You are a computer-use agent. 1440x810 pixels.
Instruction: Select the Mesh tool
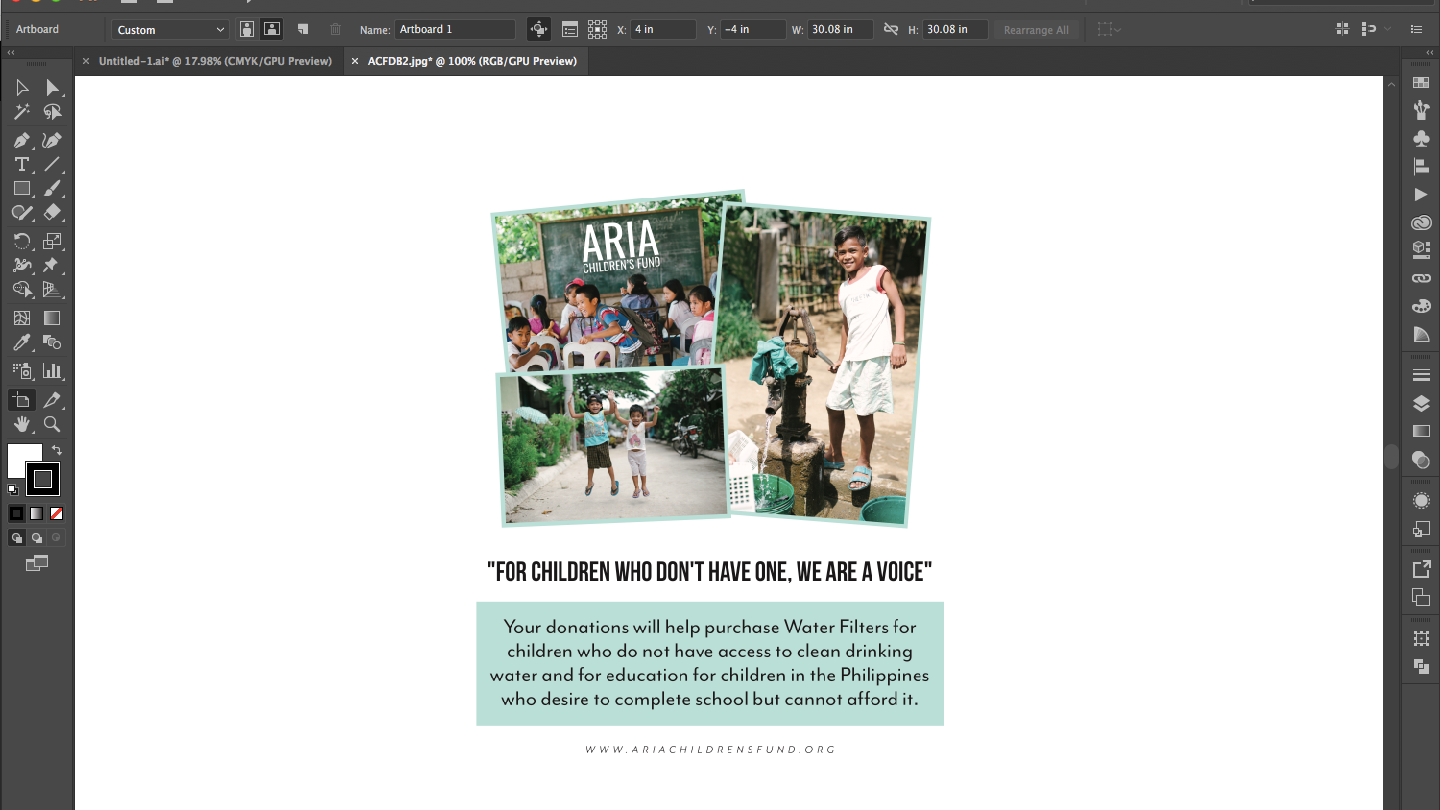22,318
